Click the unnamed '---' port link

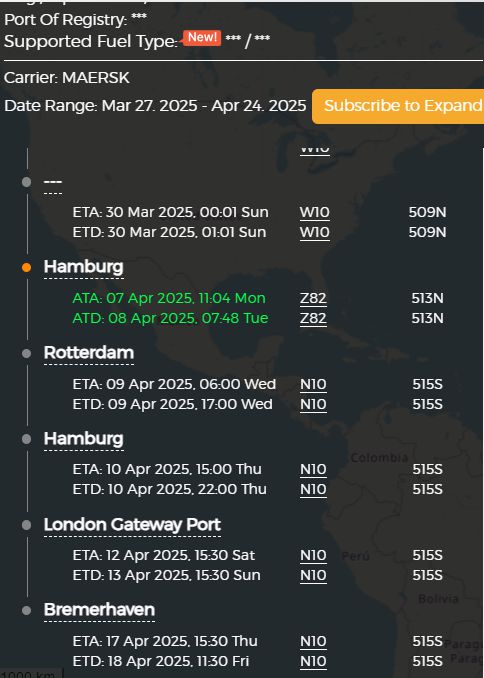(x=53, y=182)
